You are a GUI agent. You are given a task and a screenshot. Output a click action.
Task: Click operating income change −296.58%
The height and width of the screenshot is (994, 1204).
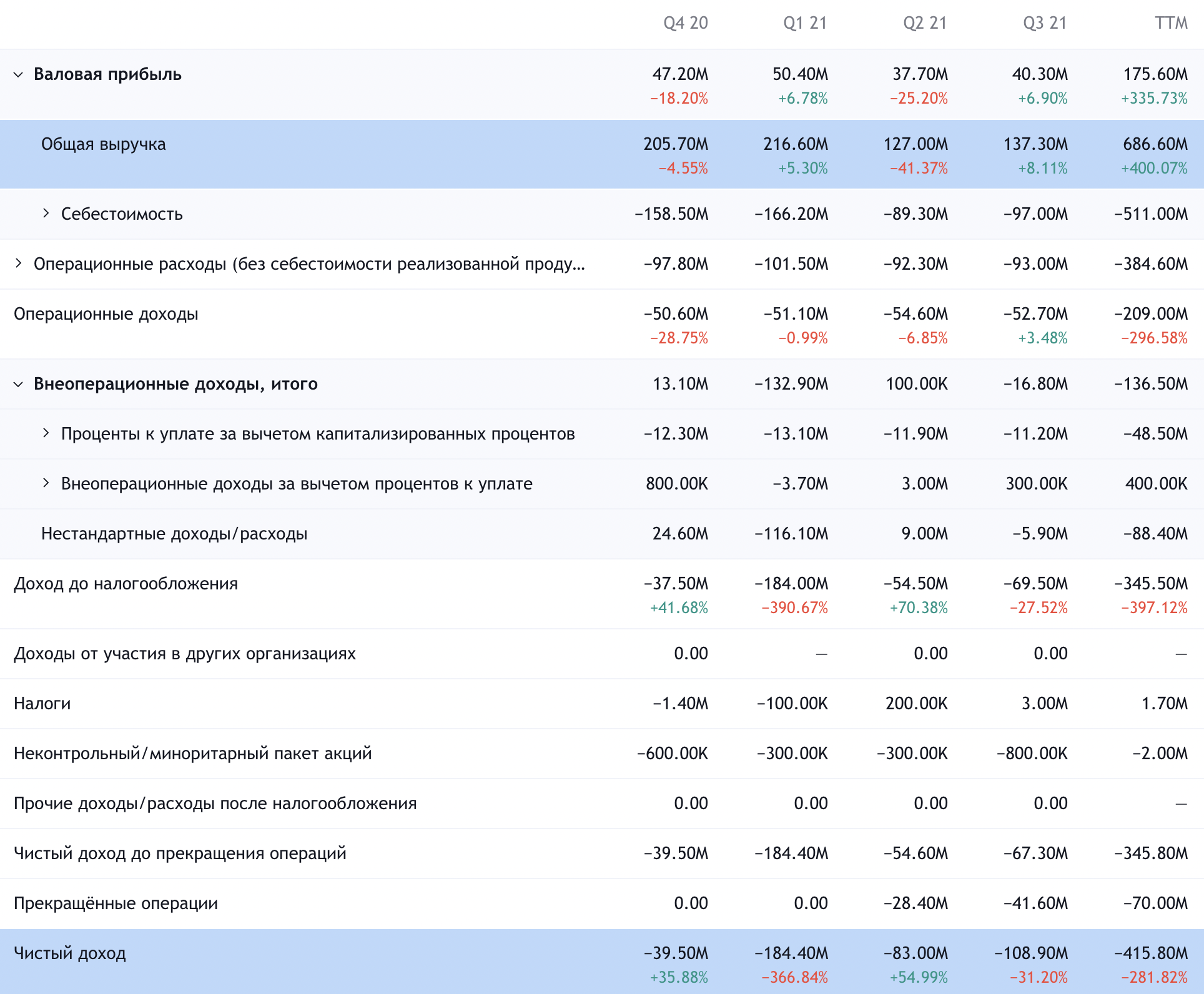coord(1155,338)
